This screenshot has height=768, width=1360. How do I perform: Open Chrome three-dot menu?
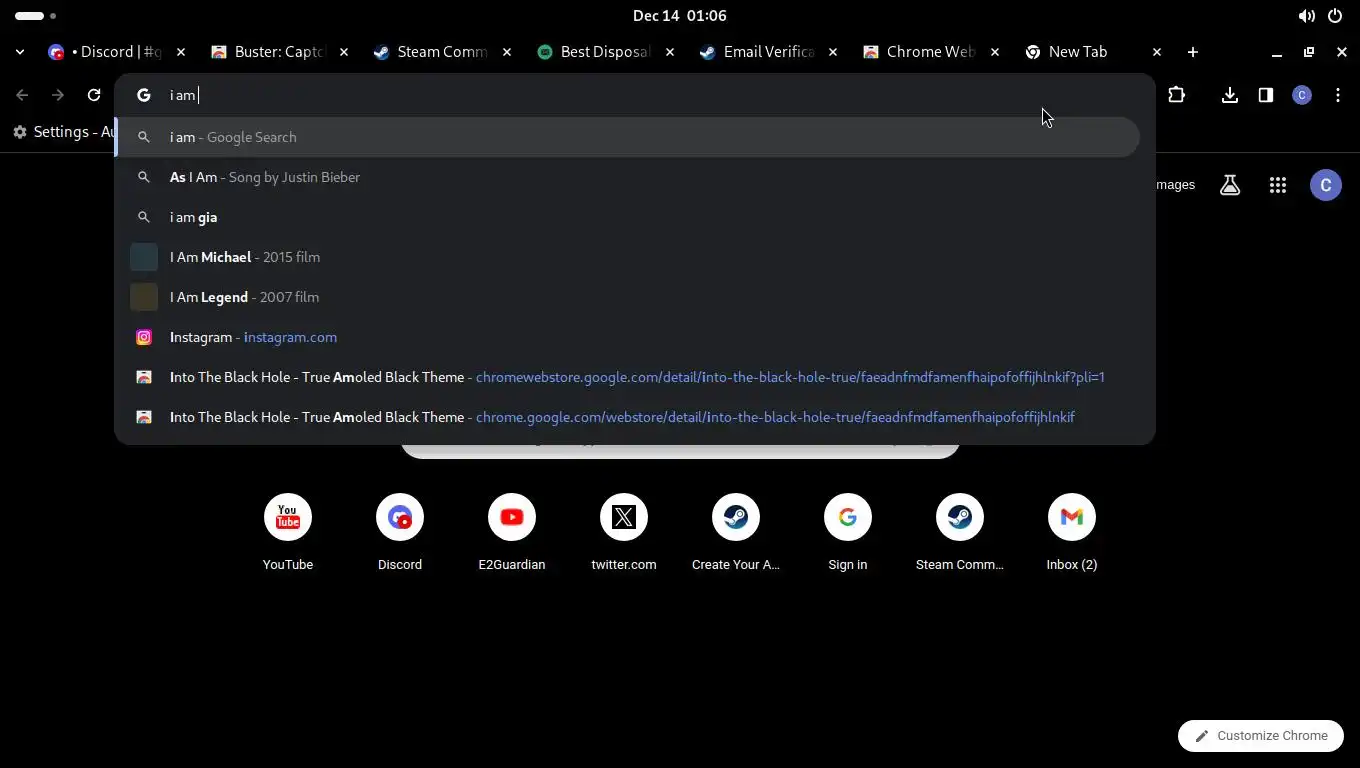point(1338,95)
